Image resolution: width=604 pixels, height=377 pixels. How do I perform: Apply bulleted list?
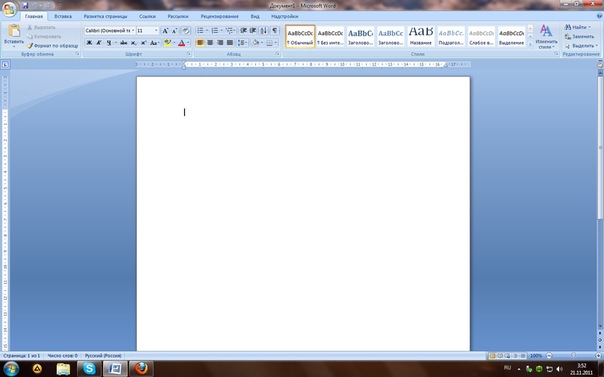click(200, 30)
